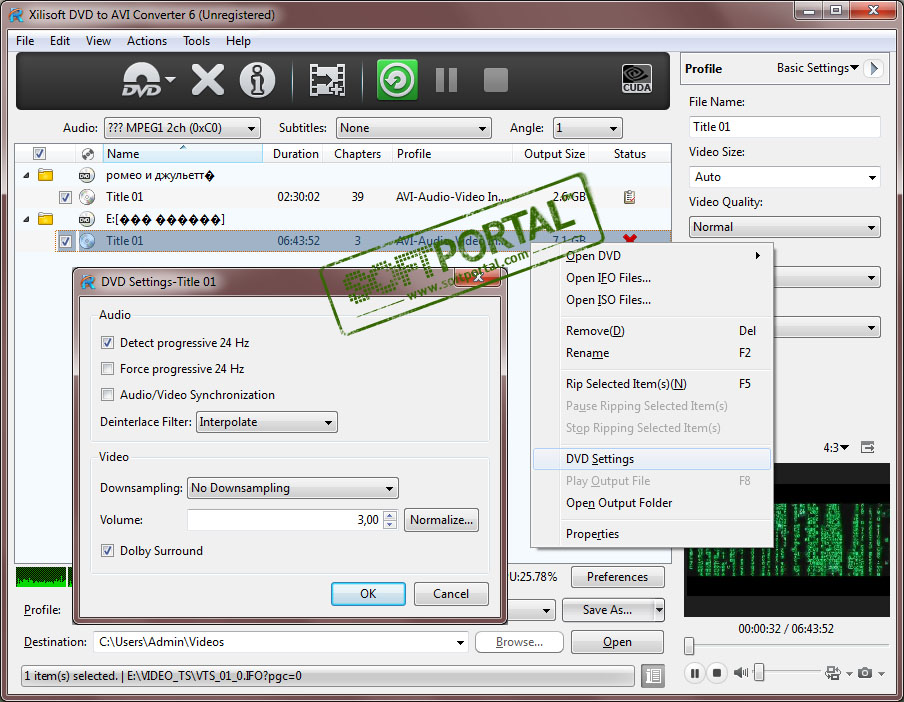Click disc icon in list column header
Image resolution: width=904 pixels, height=702 pixels.
(x=88, y=154)
